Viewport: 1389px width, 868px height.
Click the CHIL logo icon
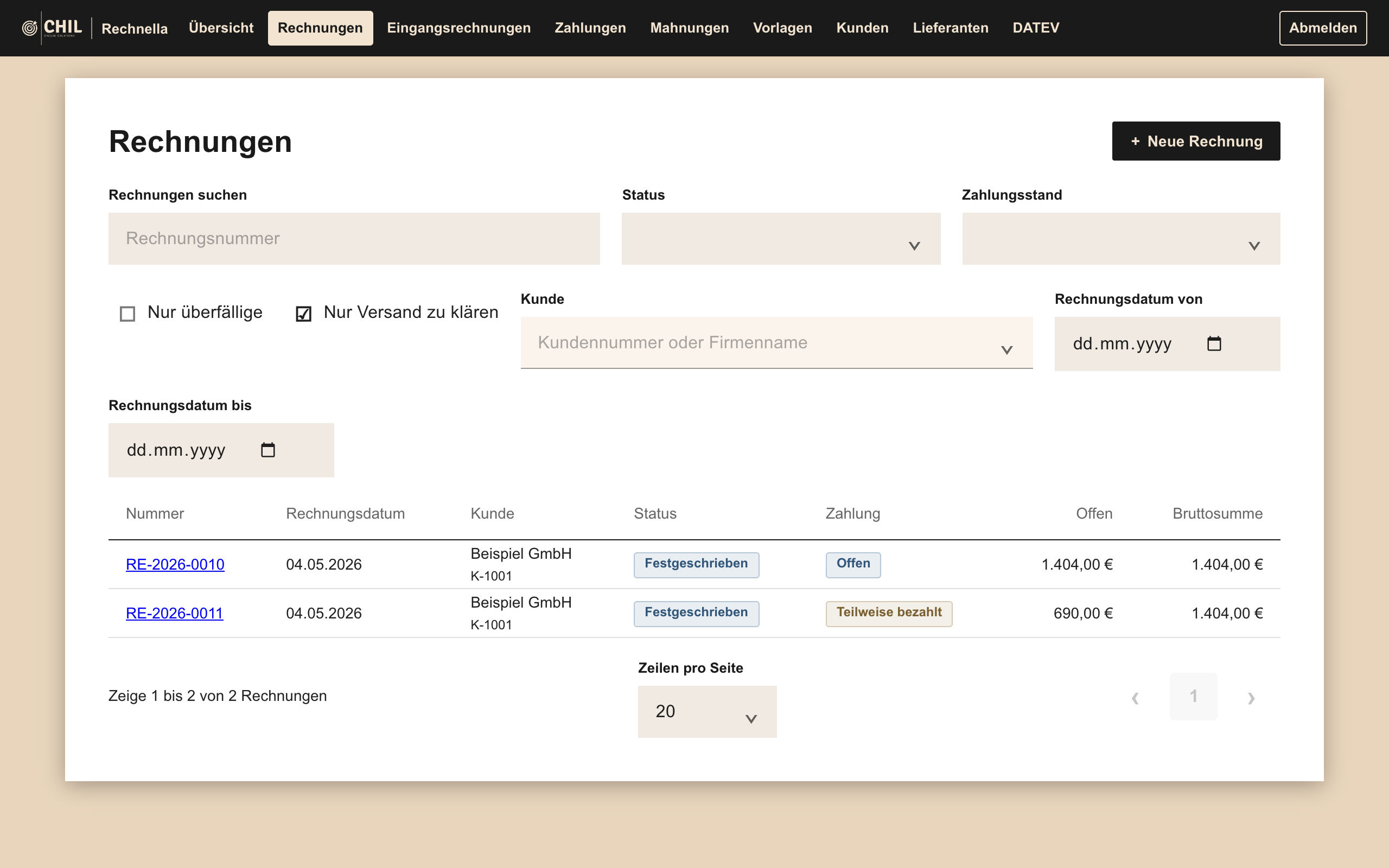pyautogui.click(x=52, y=28)
